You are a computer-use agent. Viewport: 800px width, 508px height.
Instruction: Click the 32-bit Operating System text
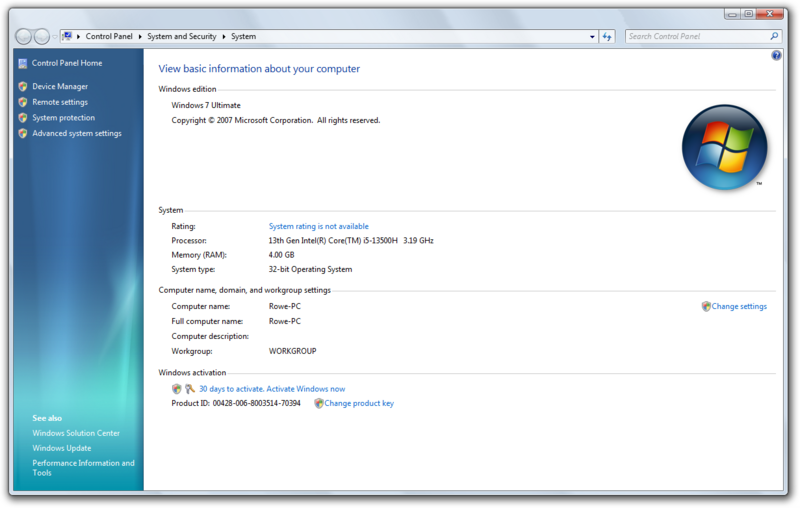(x=310, y=269)
